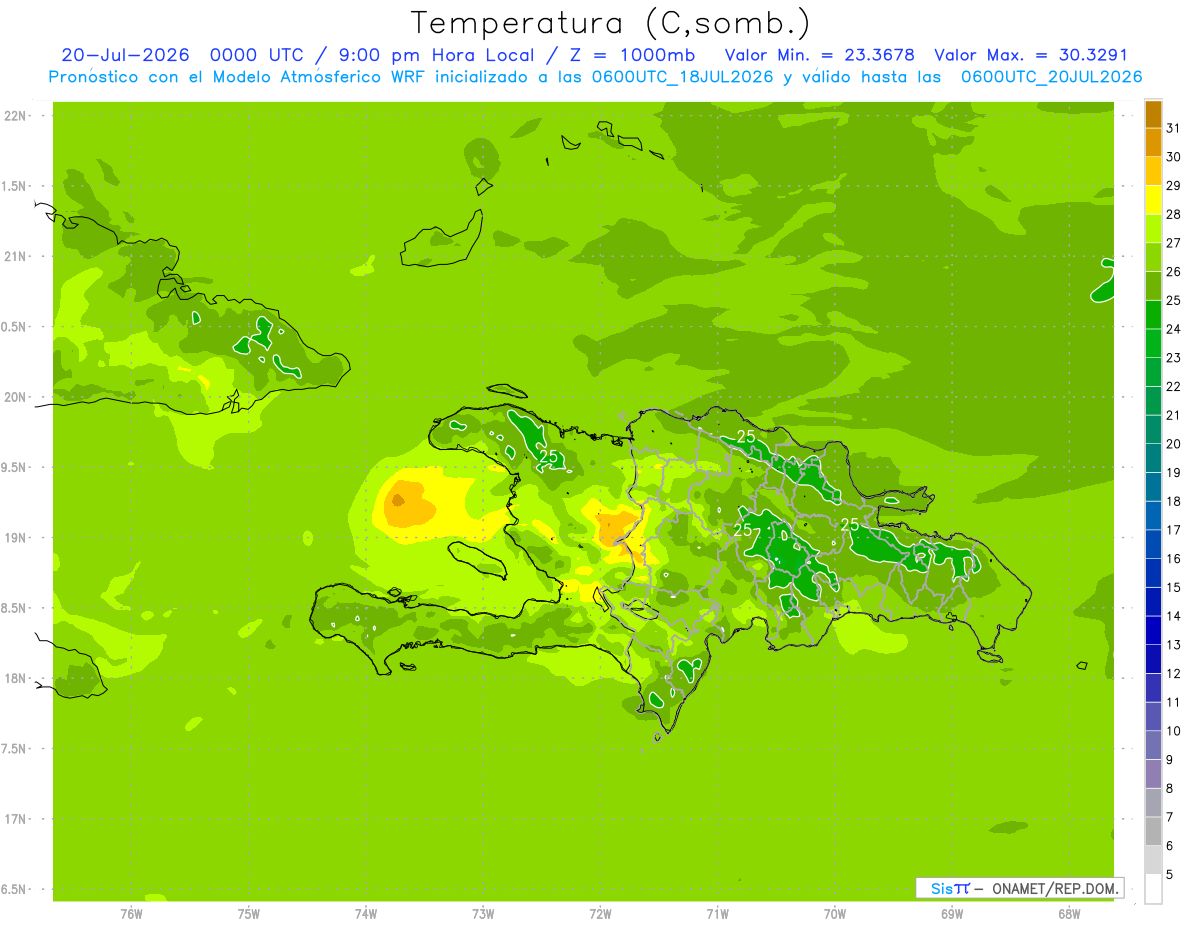Click the legend value 10
1200x927 pixels.
tap(1174, 731)
